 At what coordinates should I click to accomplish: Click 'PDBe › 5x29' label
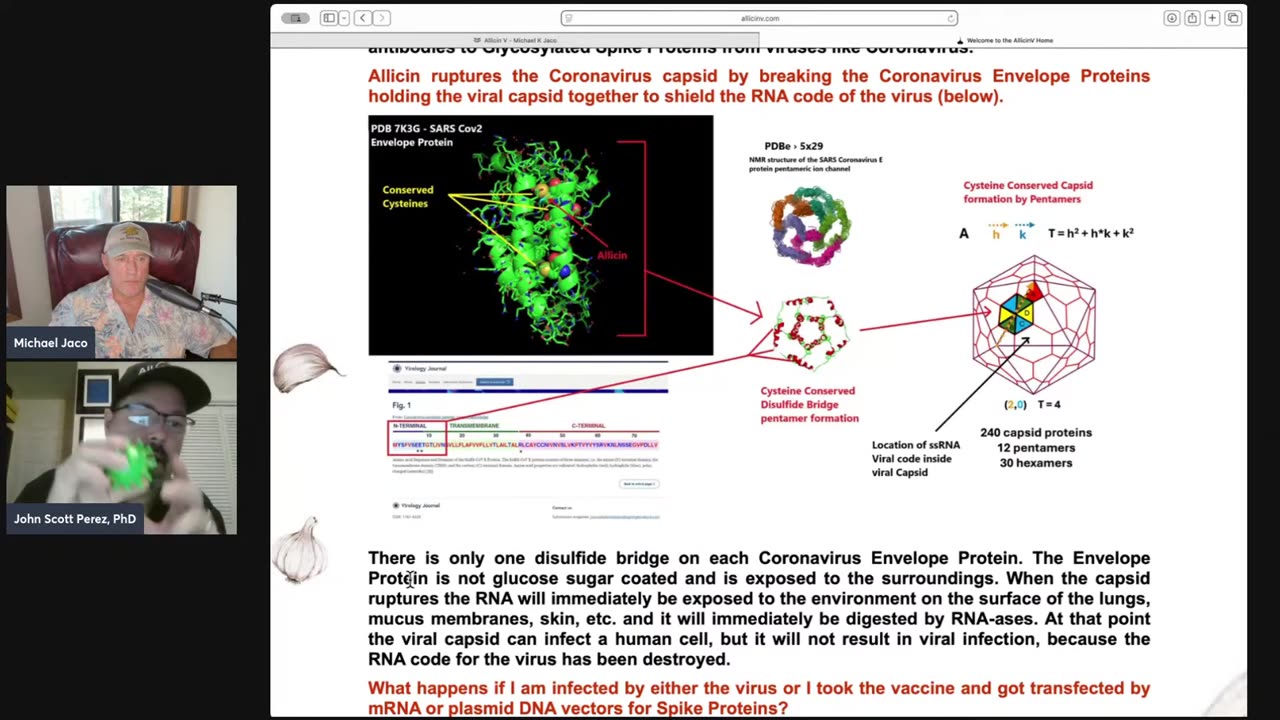pos(793,146)
